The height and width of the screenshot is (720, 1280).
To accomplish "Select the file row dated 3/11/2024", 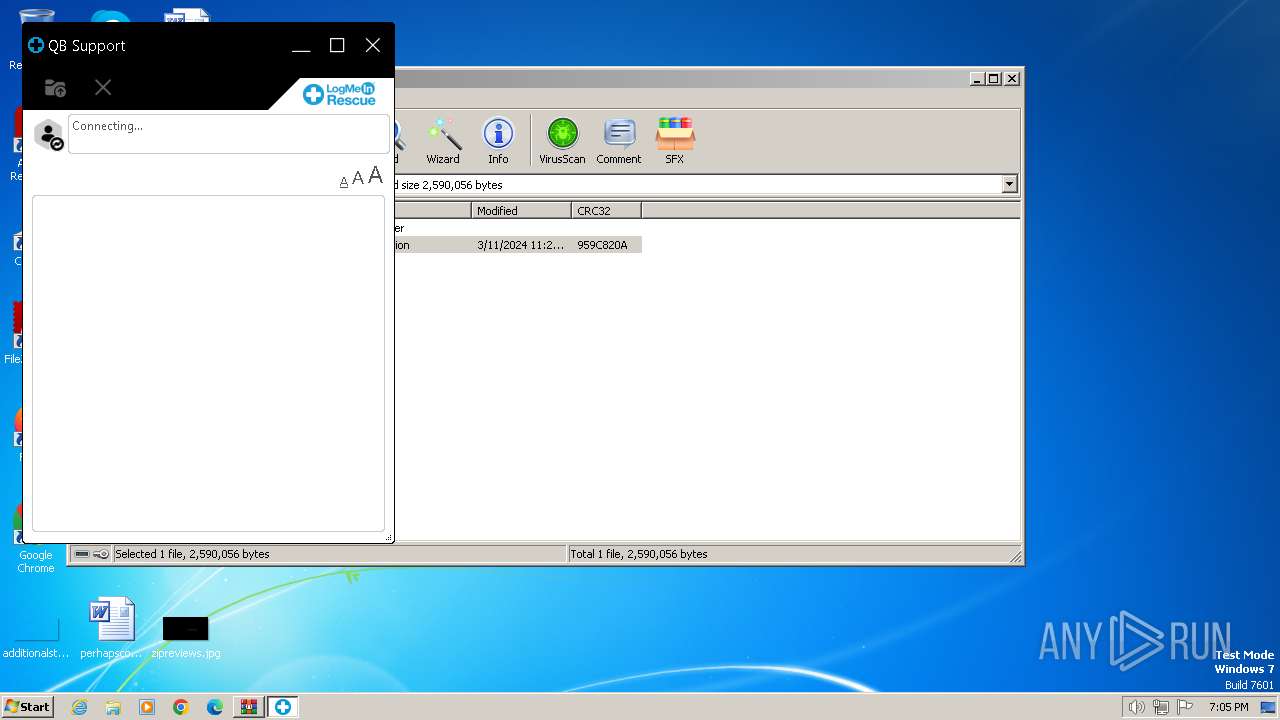I will click(517, 245).
